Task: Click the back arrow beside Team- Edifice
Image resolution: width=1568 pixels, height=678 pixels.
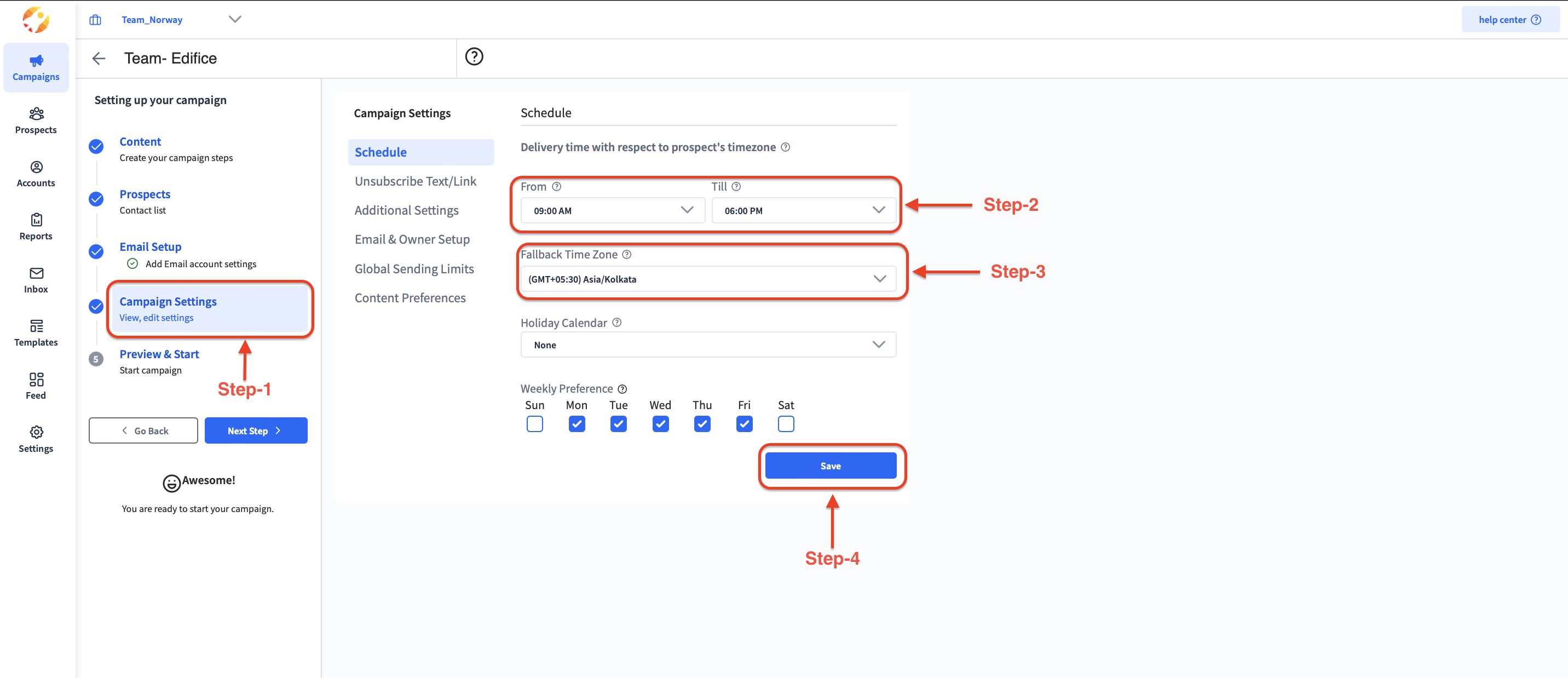Action: coord(99,59)
